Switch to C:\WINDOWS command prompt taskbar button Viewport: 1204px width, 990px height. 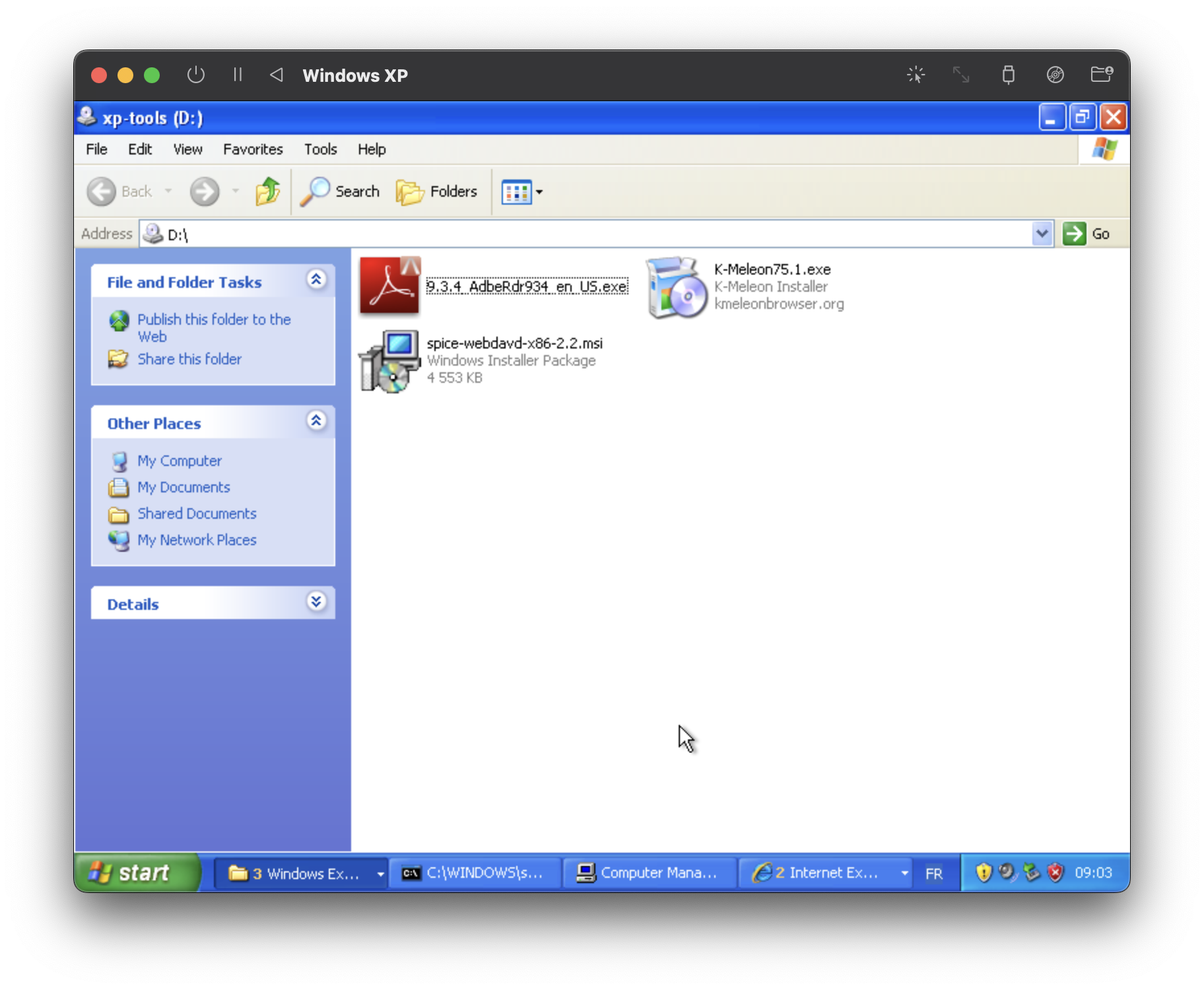475,873
